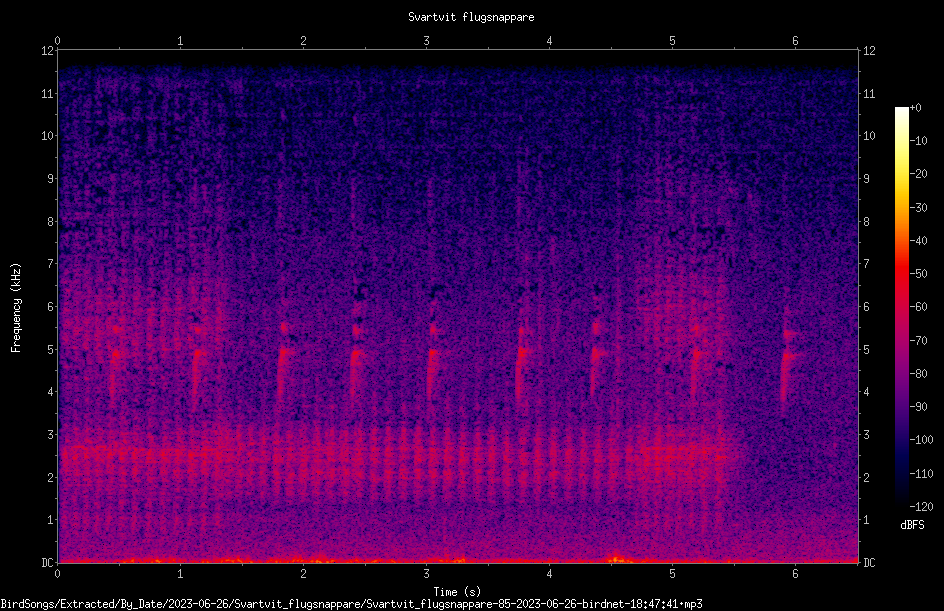Select the '-40' color scale label
This screenshot has width=944, height=611.
coord(919,241)
